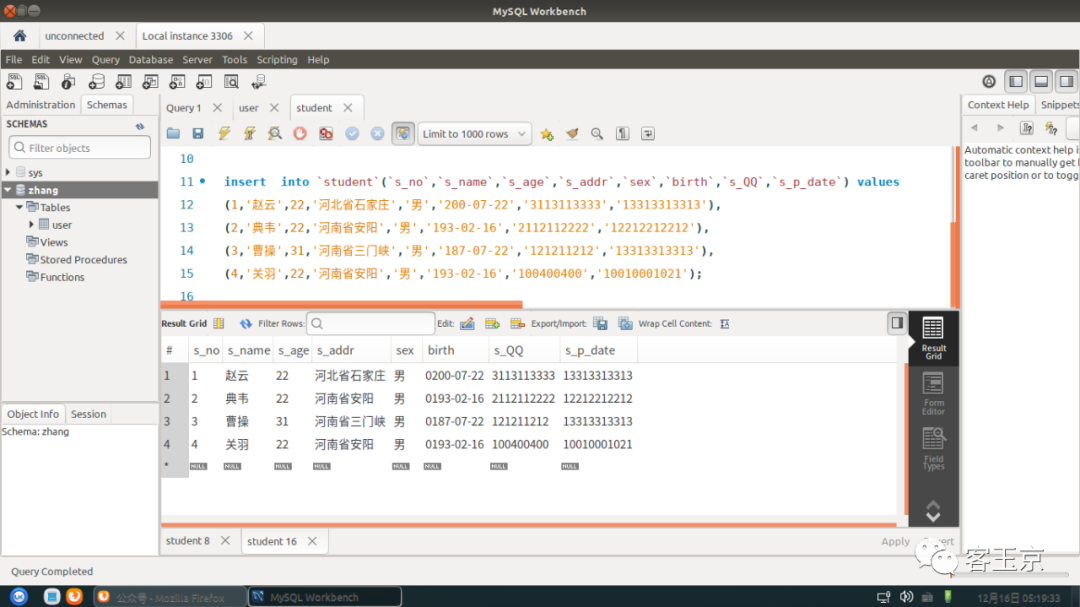Create new view toolbar icon
Image resolution: width=1080 pixels, height=607 pixels.
tap(150, 82)
